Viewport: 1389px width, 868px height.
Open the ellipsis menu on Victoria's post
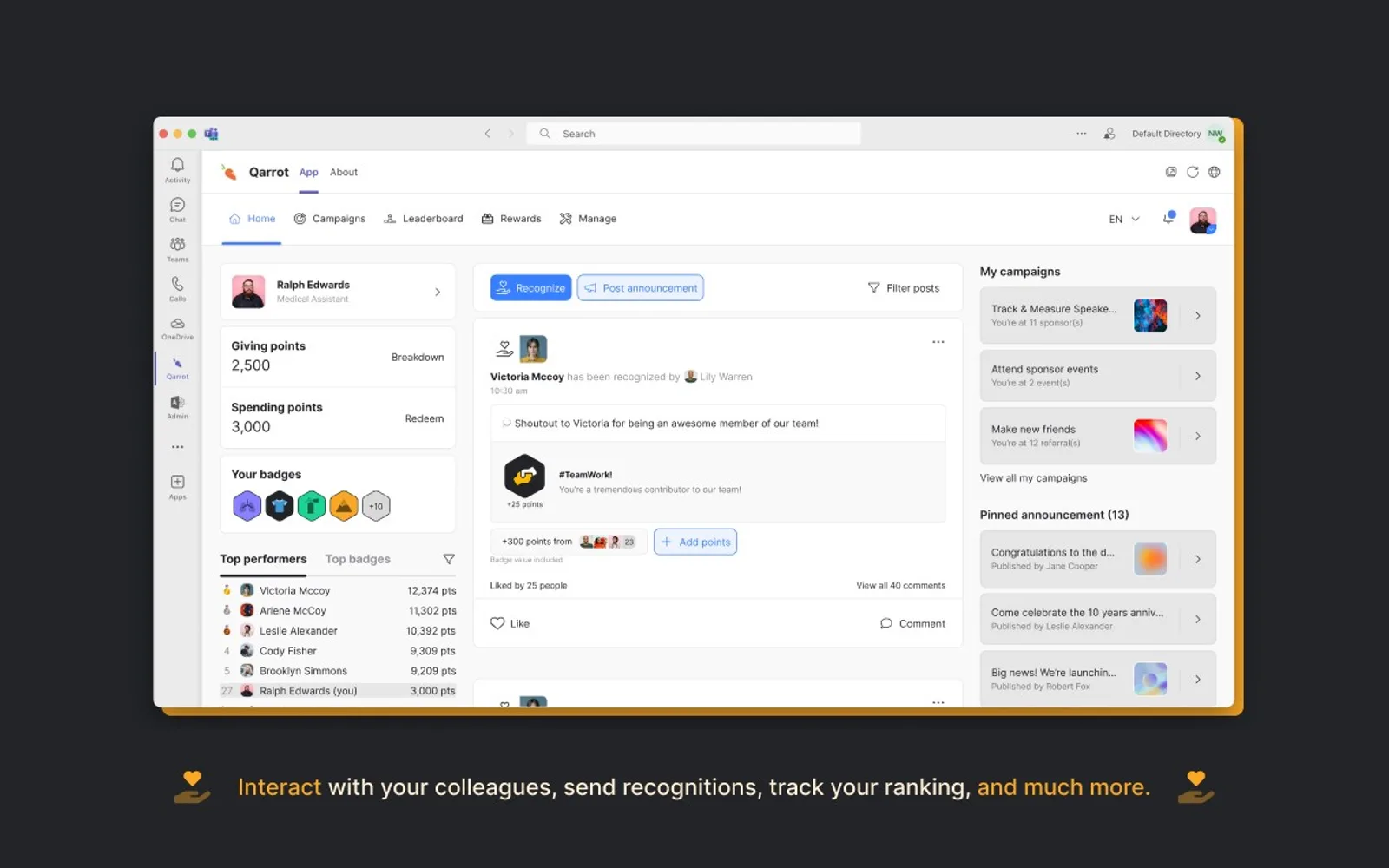[938, 342]
